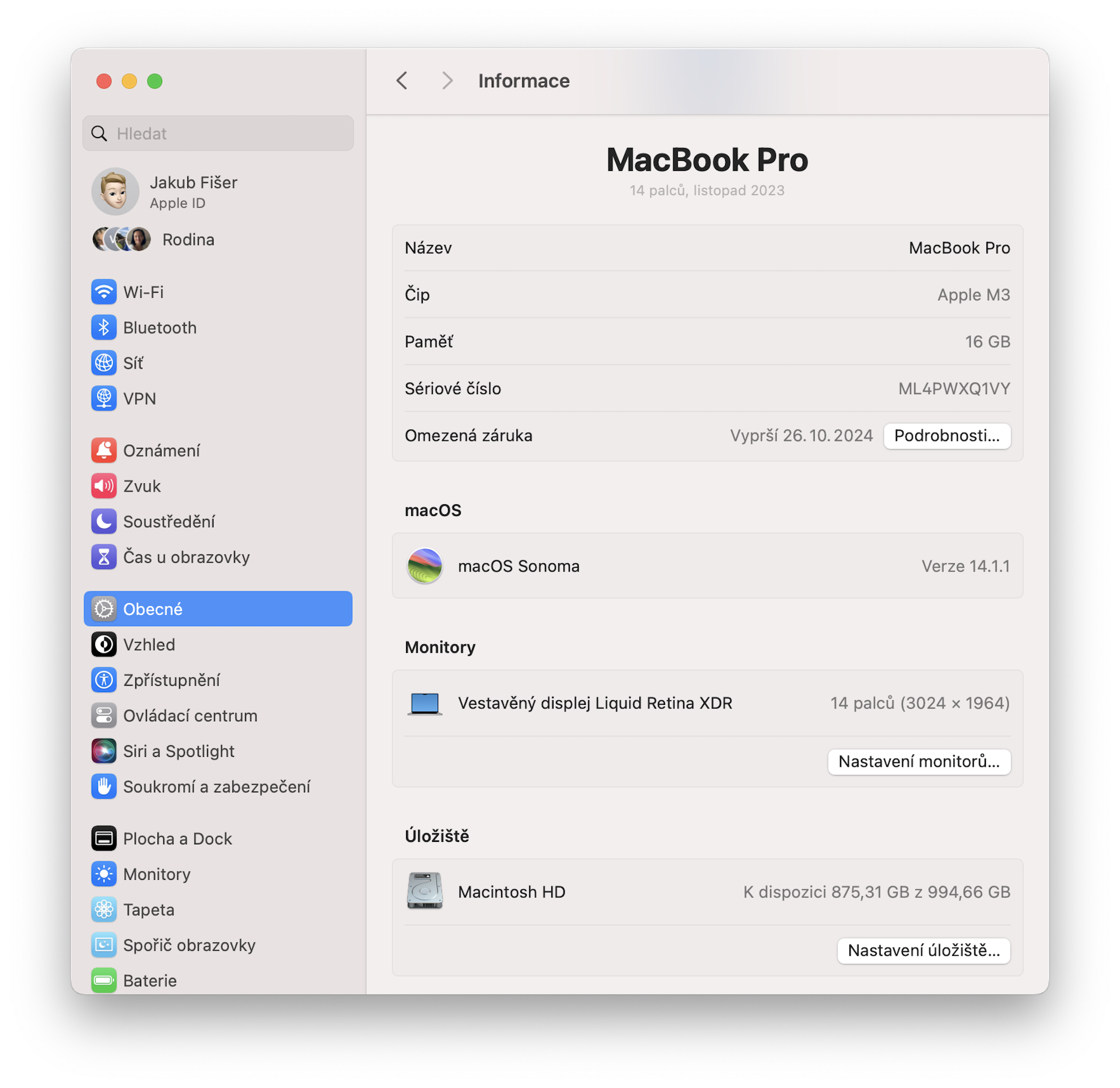
Task: Click the Sériové číslo label
Action: [x=453, y=389]
